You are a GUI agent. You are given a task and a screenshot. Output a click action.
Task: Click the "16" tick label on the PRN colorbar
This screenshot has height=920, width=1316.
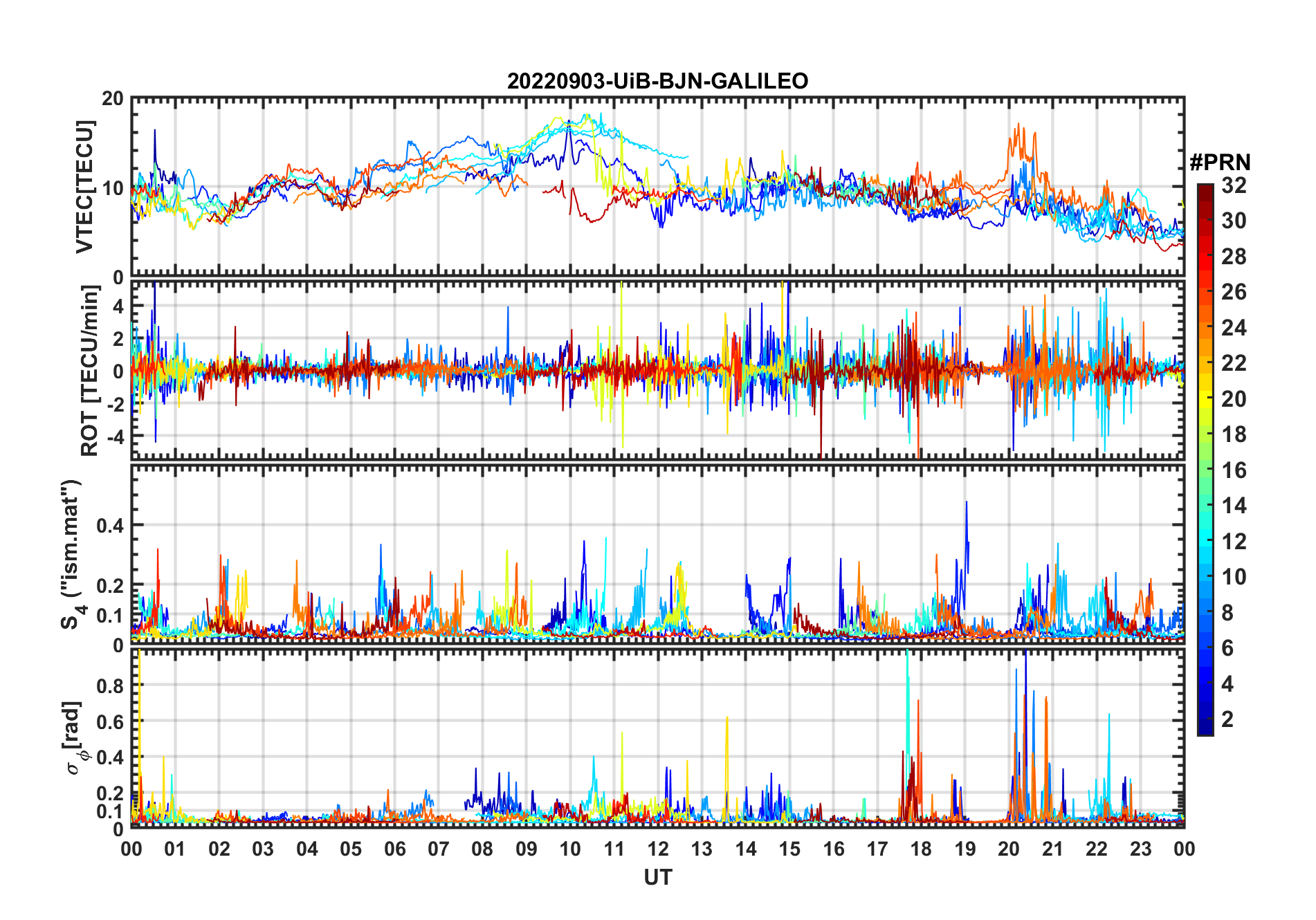click(1234, 470)
